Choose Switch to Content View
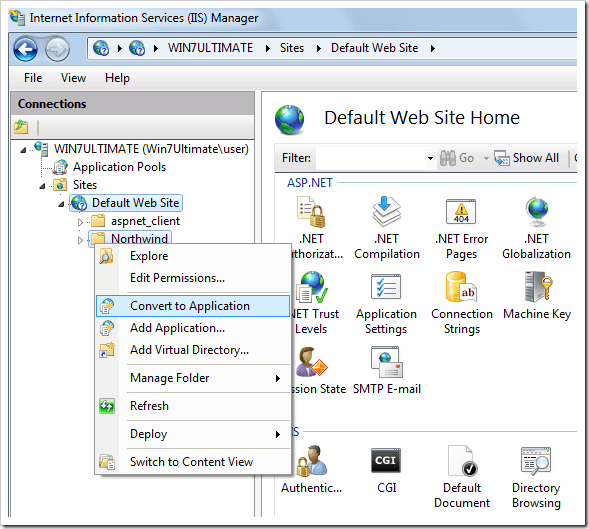Screen dimensions: 589x529 click(193, 462)
